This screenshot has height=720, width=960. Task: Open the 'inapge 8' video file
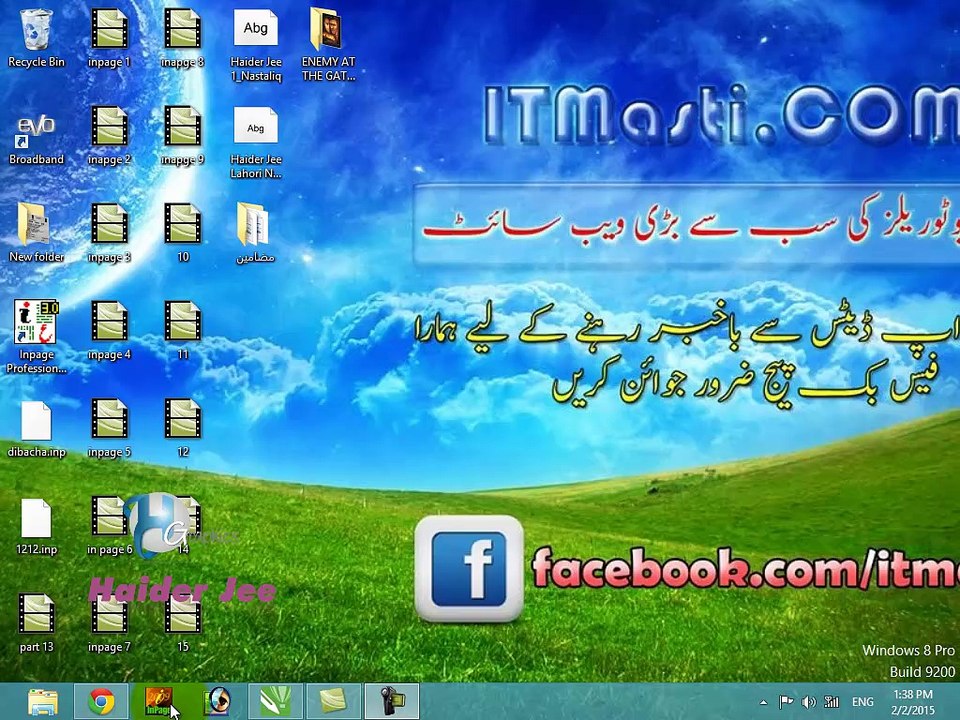point(182,38)
